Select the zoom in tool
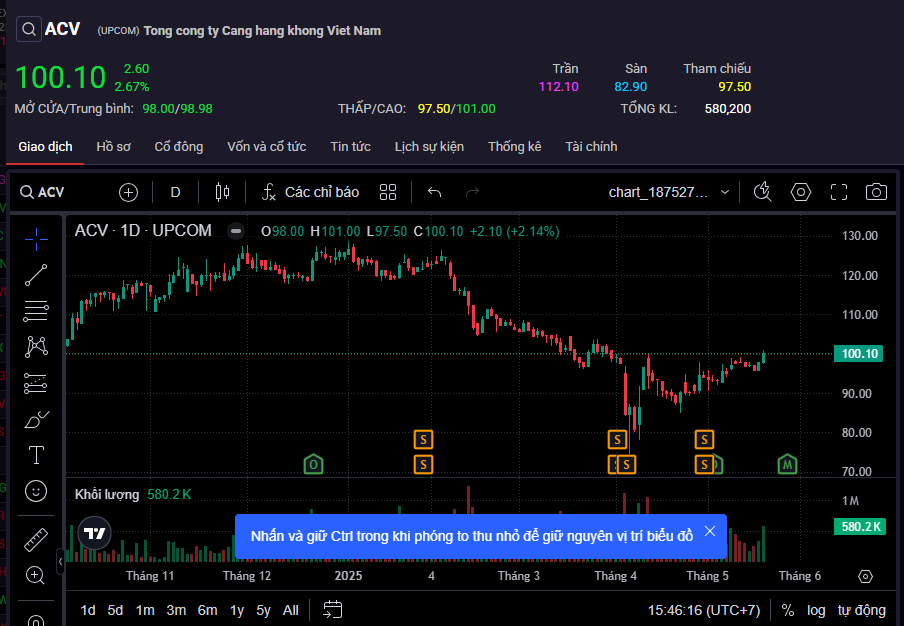The height and width of the screenshot is (626, 904). click(36, 575)
